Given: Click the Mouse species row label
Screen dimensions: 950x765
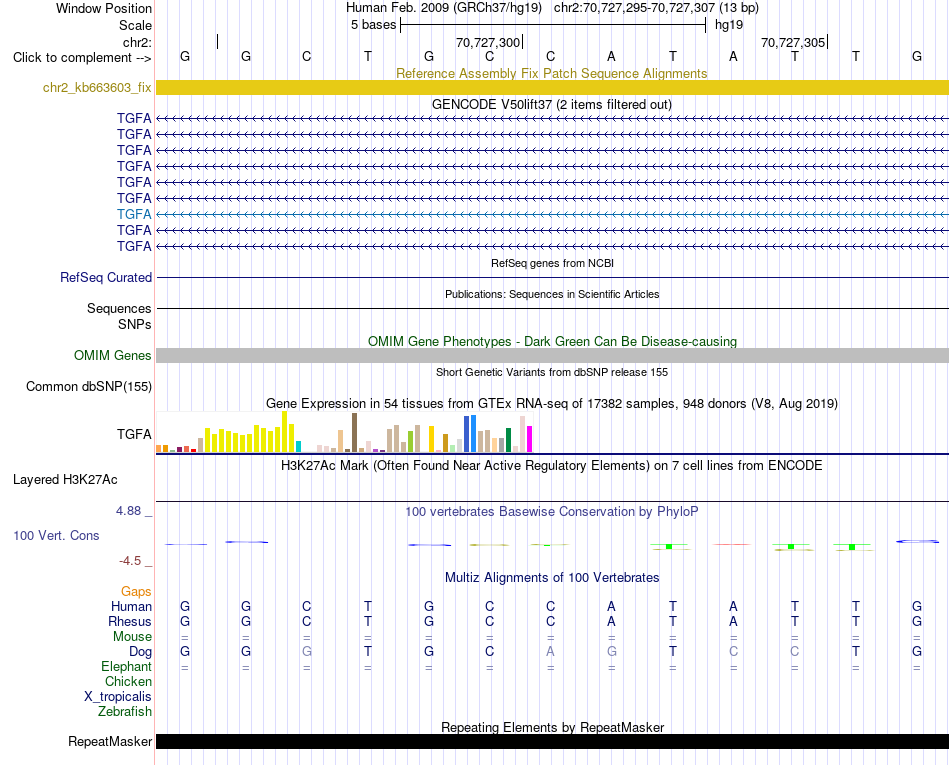Looking at the screenshot, I should coord(132,637).
